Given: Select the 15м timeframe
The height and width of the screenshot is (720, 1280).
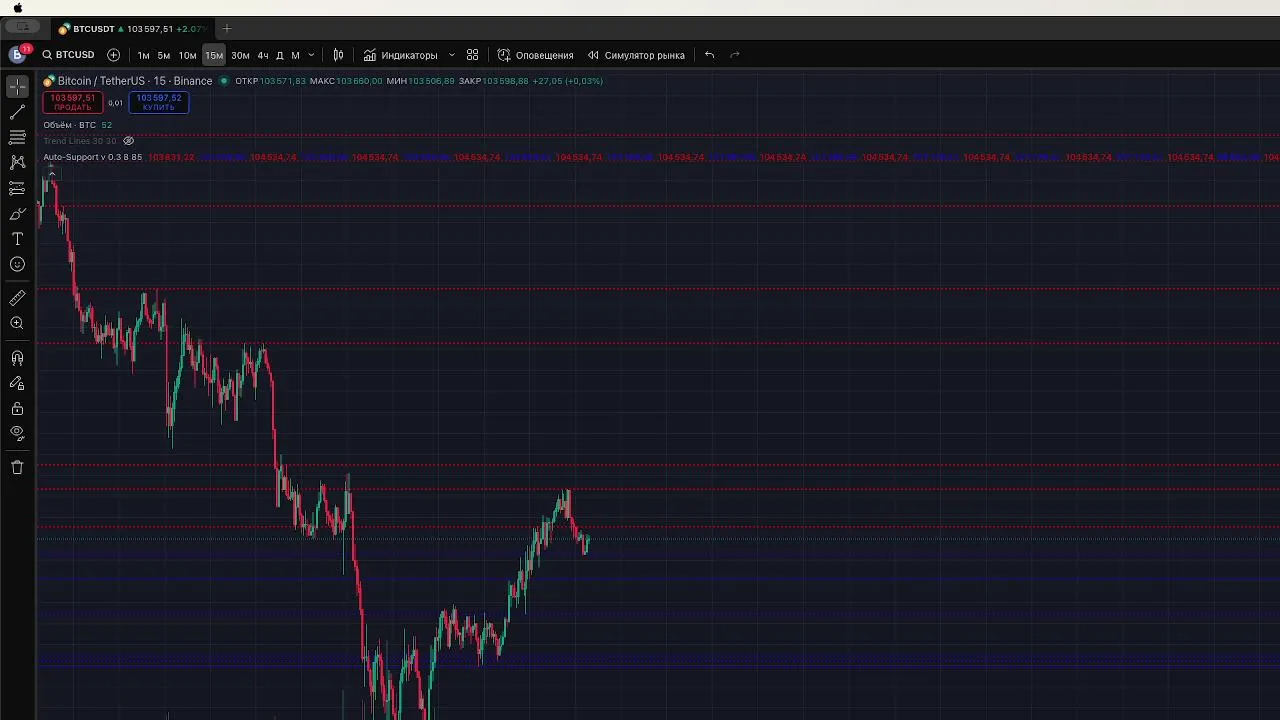Looking at the screenshot, I should point(214,55).
